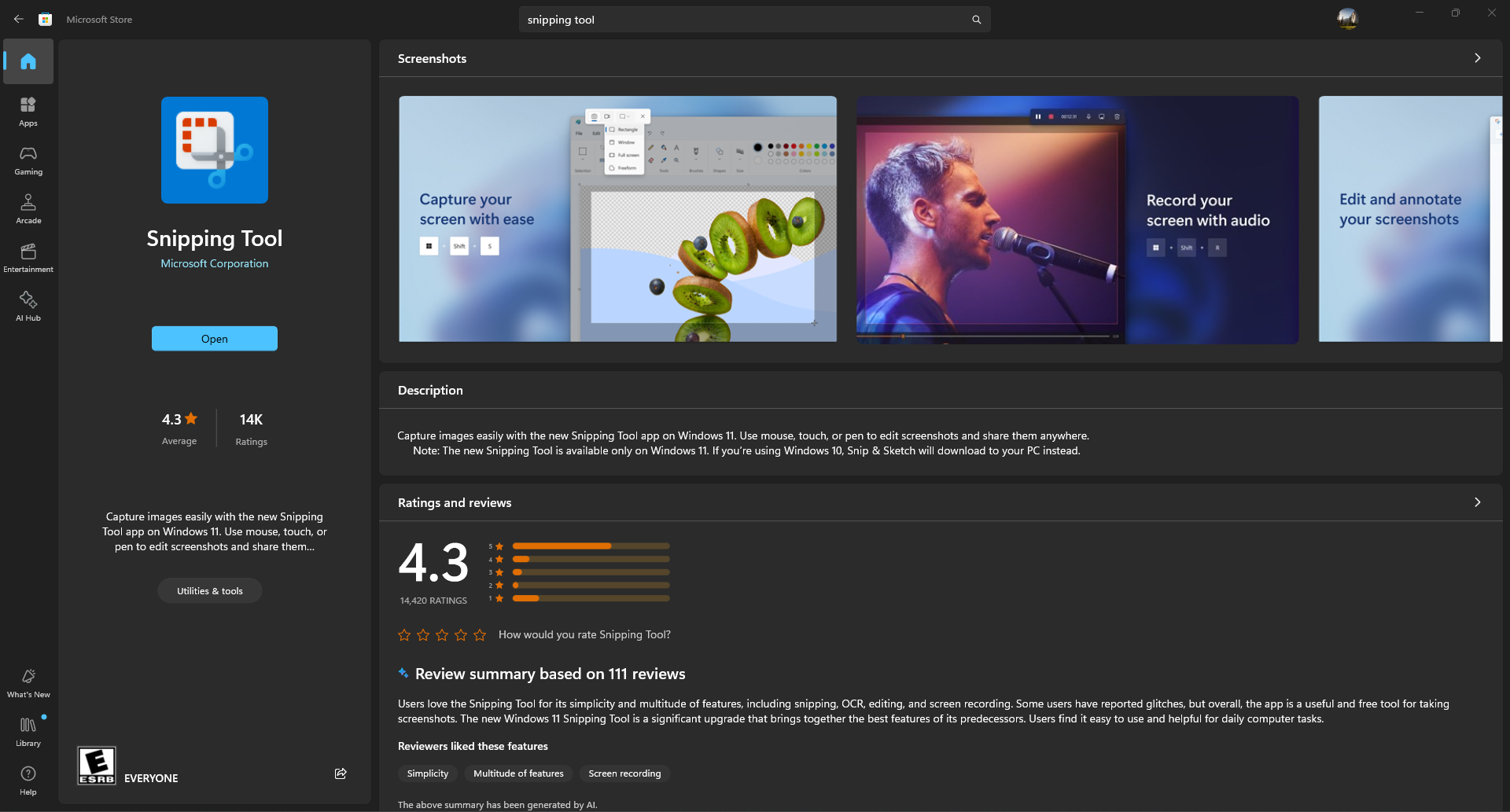Click the Snipping Tool app logo
This screenshot has height=812, width=1510.
[x=215, y=150]
